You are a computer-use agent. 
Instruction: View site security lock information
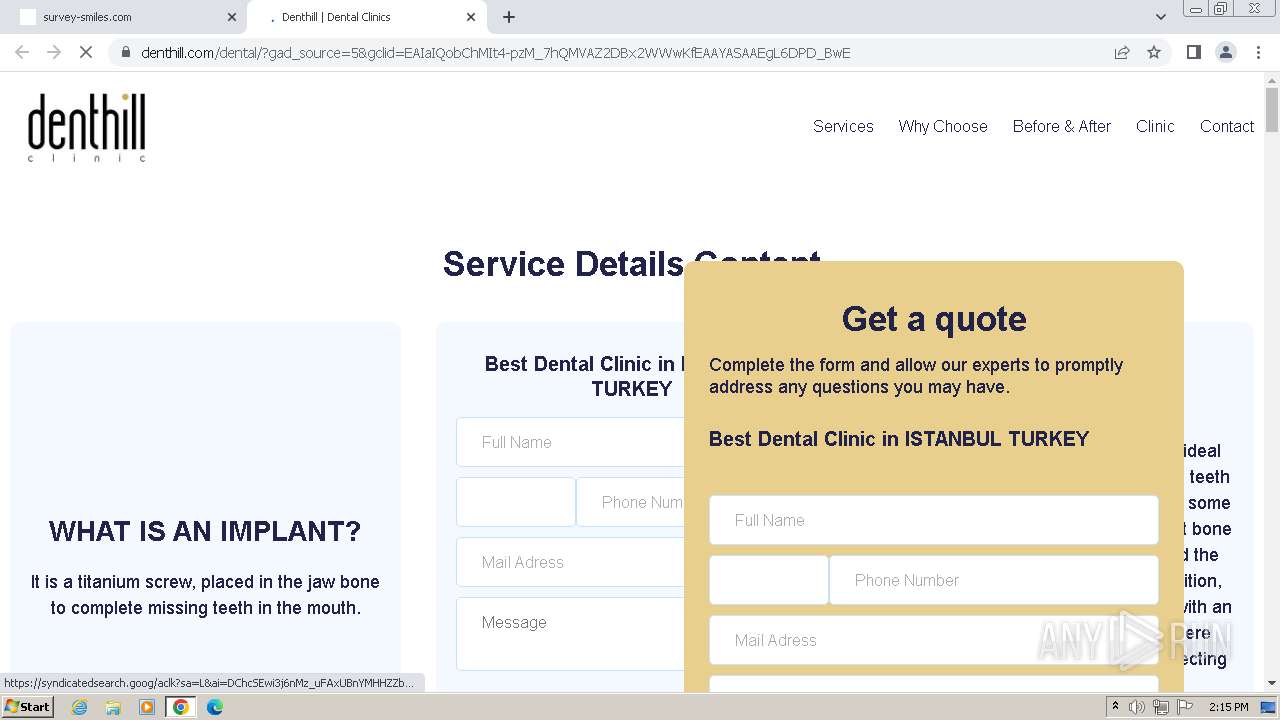click(x=126, y=52)
